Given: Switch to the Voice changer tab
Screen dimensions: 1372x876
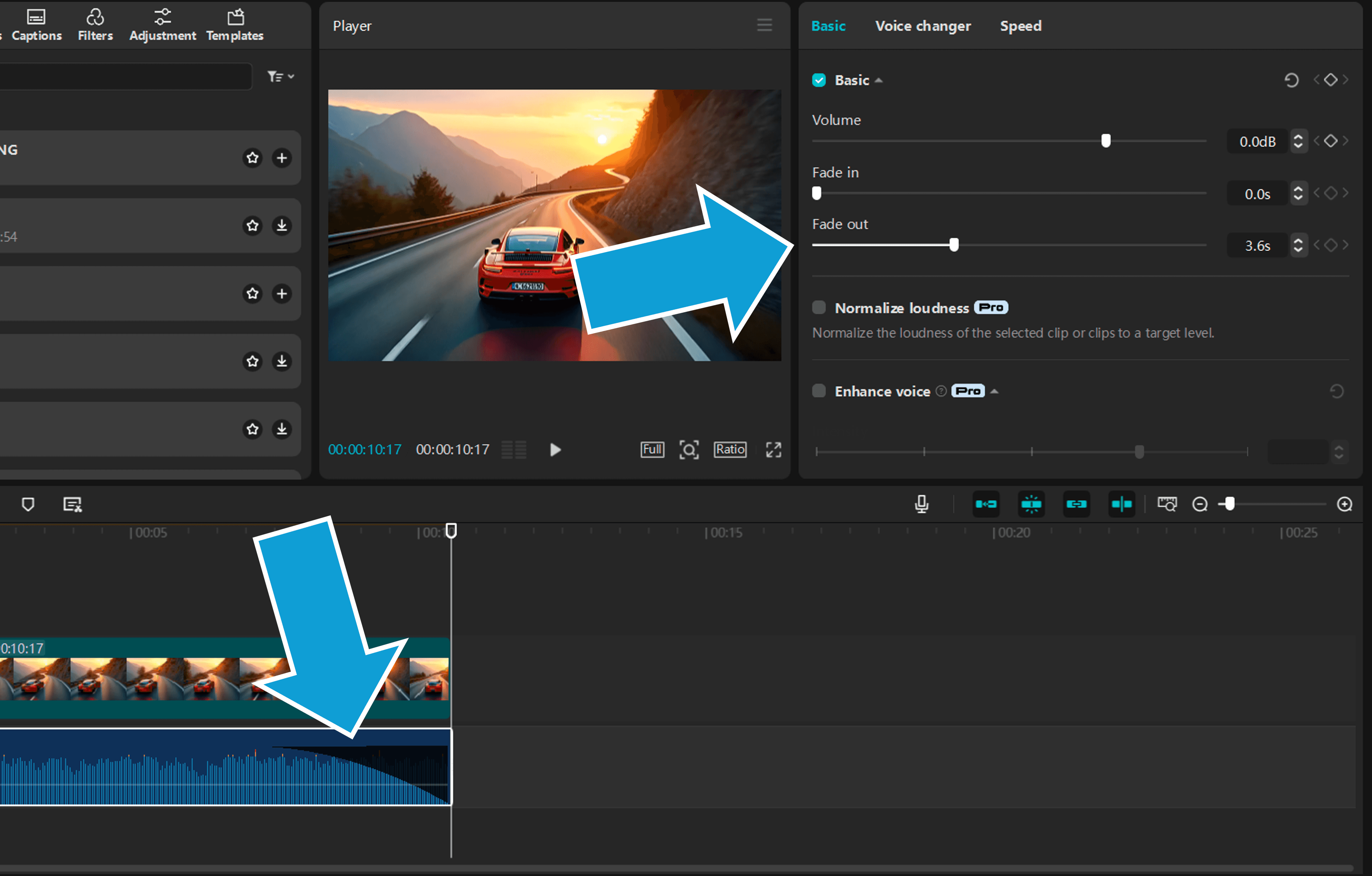Looking at the screenshot, I should click(x=923, y=25).
